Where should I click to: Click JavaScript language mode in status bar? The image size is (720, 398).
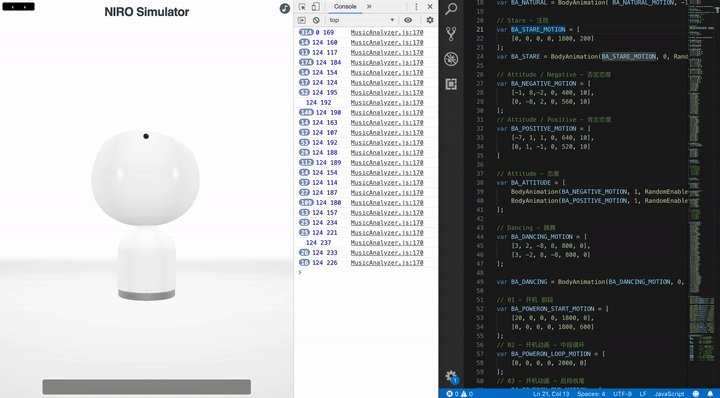click(x=669, y=394)
